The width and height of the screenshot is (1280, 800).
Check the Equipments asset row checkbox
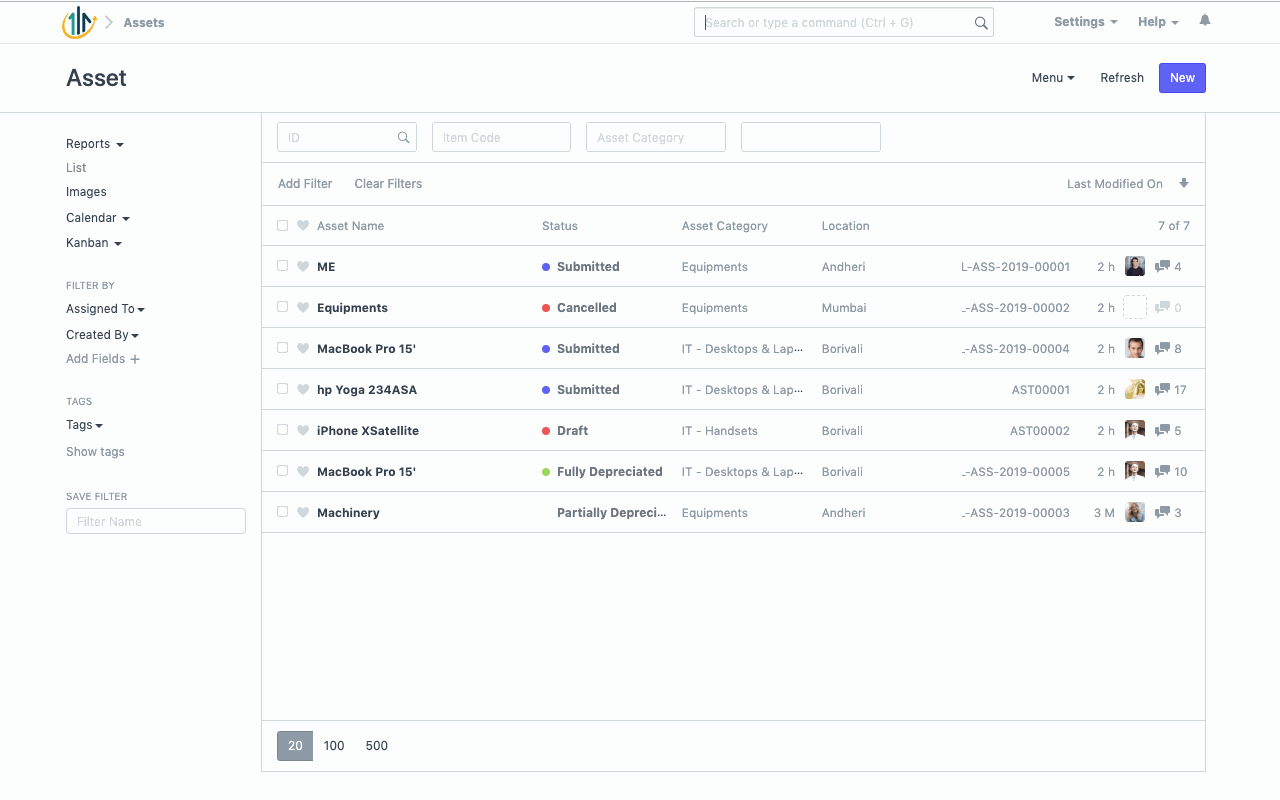[x=282, y=307]
